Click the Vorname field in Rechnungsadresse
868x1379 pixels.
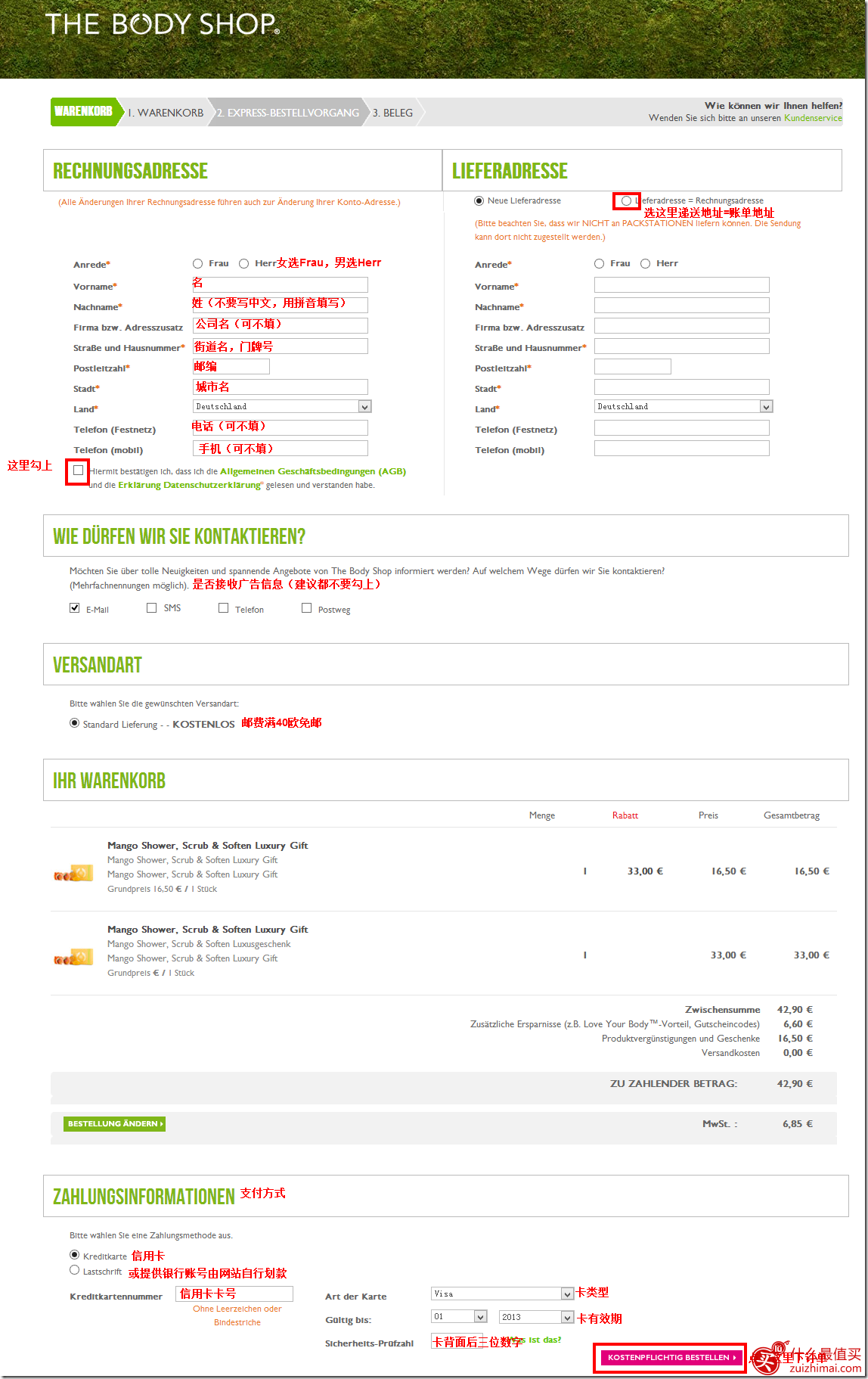coord(281,284)
